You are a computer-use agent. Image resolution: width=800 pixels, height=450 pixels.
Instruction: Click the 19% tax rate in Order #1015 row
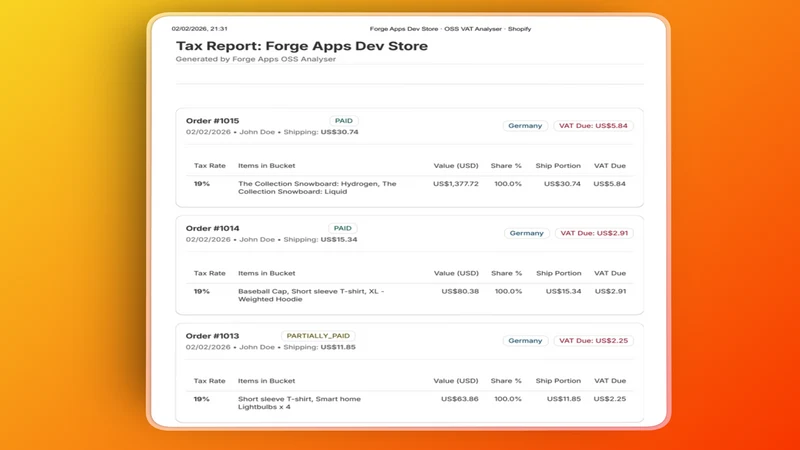pyautogui.click(x=202, y=184)
